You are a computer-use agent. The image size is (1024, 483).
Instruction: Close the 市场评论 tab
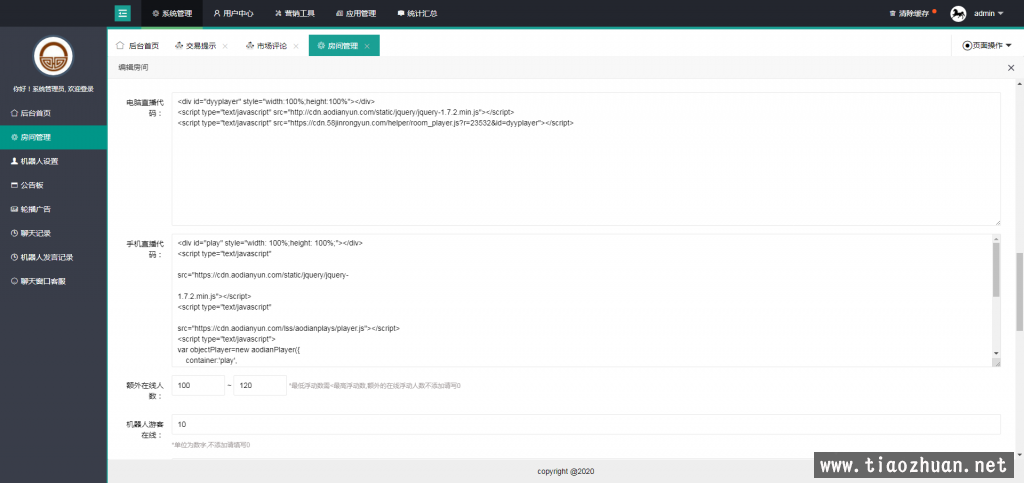pyautogui.click(x=296, y=46)
